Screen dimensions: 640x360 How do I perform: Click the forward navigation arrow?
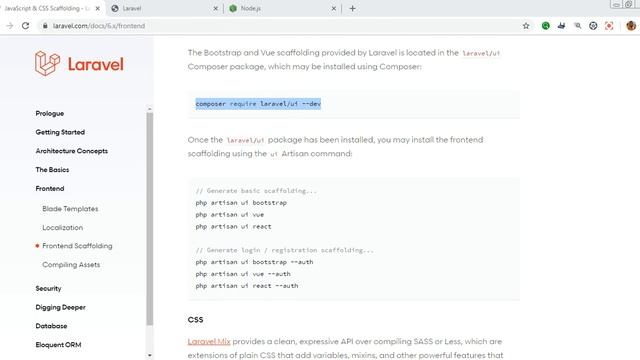(10, 26)
